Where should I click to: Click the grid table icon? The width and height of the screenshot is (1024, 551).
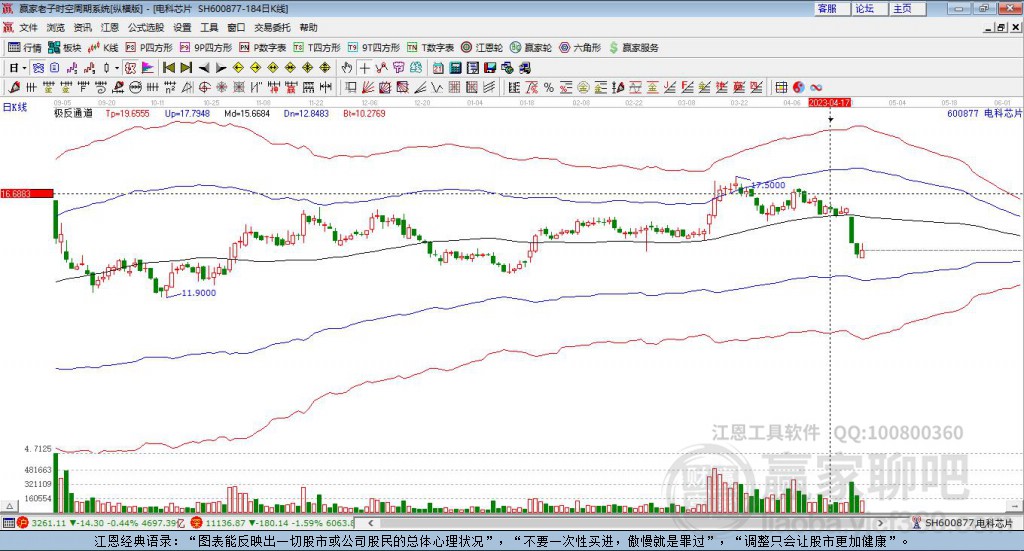[x=781, y=87]
